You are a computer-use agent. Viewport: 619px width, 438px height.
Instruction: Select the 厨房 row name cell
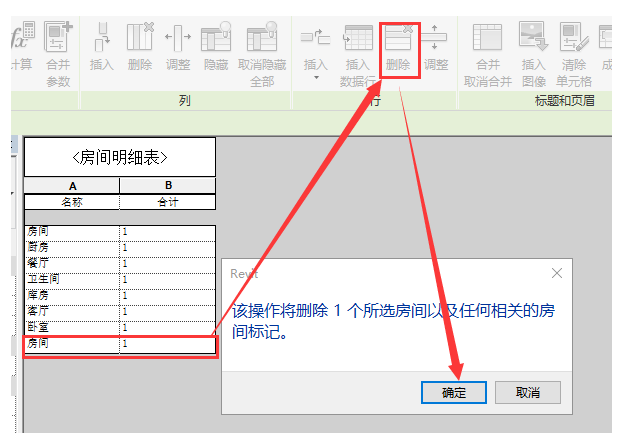tap(72, 247)
